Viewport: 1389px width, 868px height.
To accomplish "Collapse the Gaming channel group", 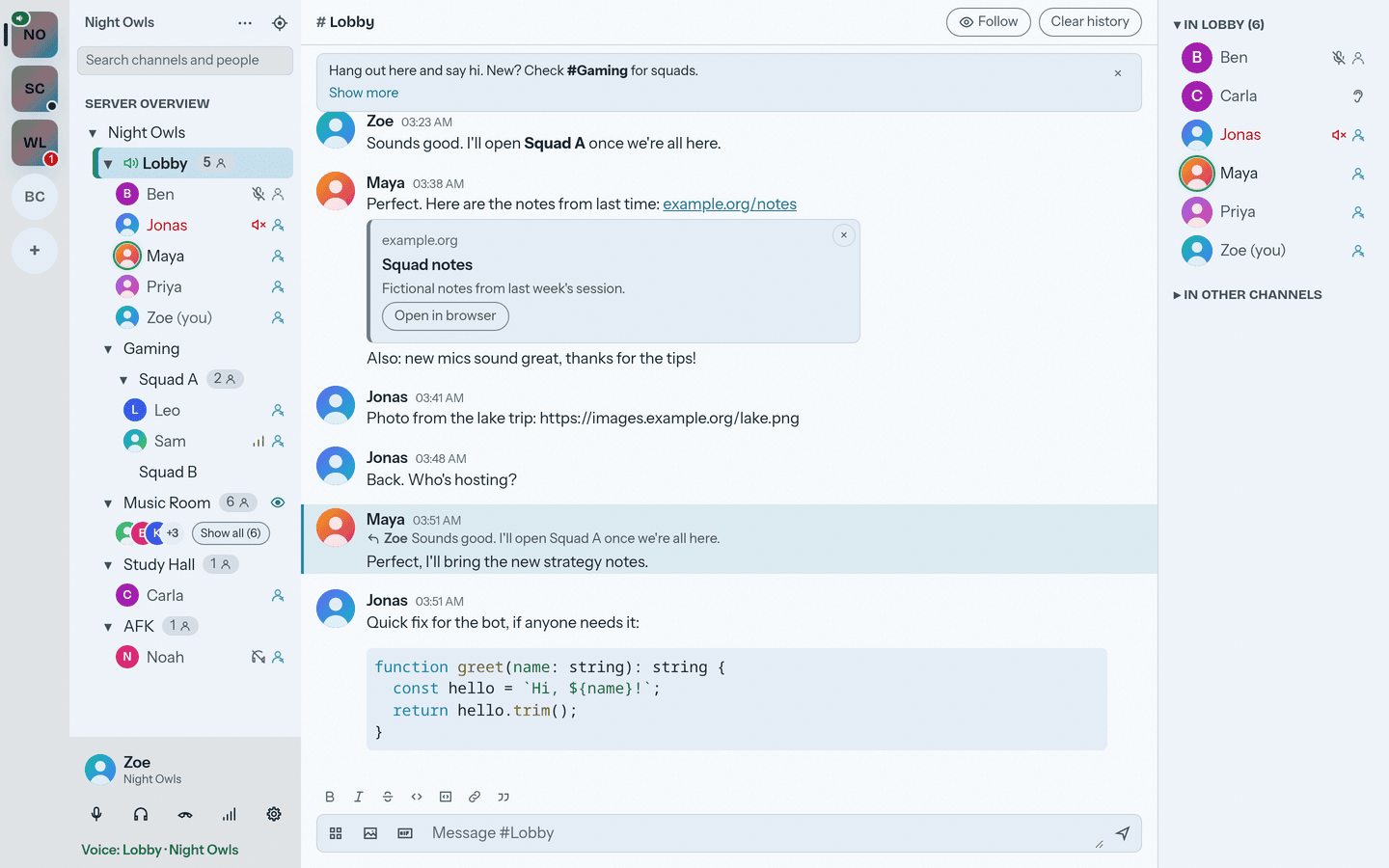I will [x=108, y=349].
